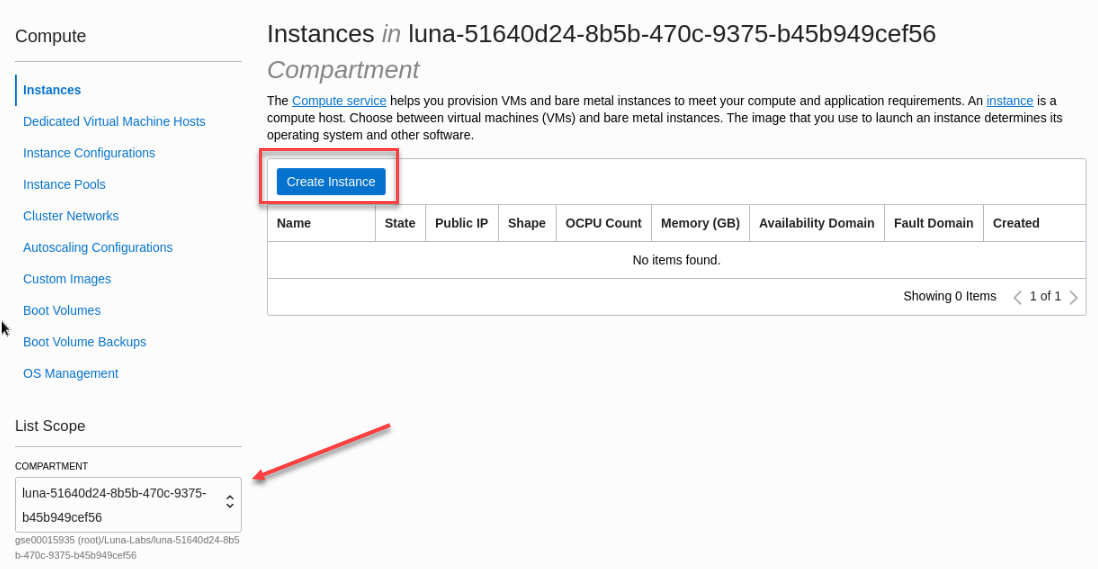Sort by the State column header
Viewport: 1098px width, 569px height.
coord(400,223)
